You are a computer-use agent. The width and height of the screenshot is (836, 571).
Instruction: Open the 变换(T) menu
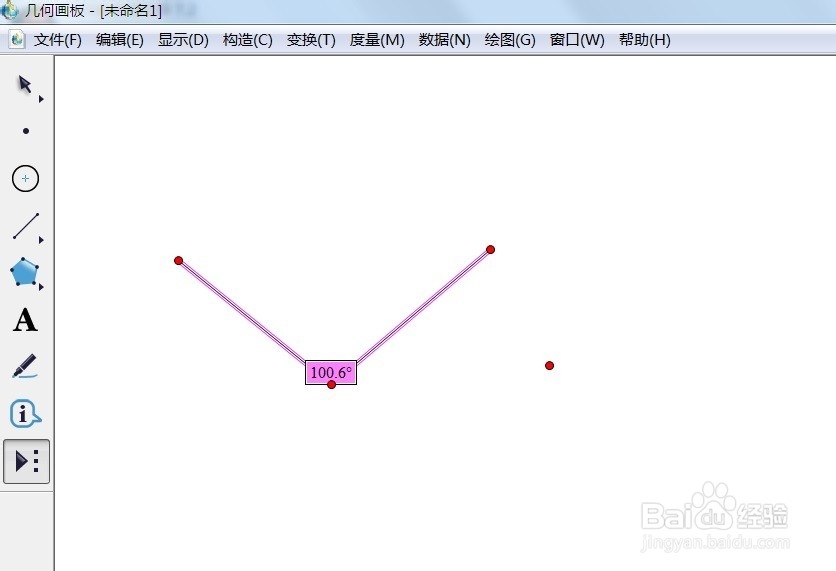coord(311,40)
